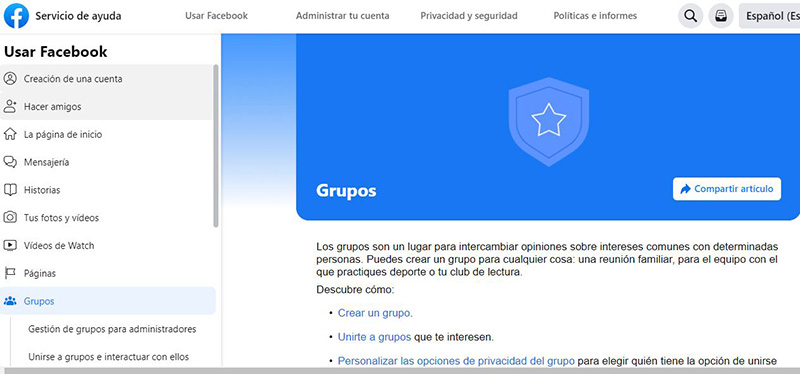The image size is (800, 374).
Task: Click the camera icon beside Tus fotos y vídeos
Action: click(10, 217)
